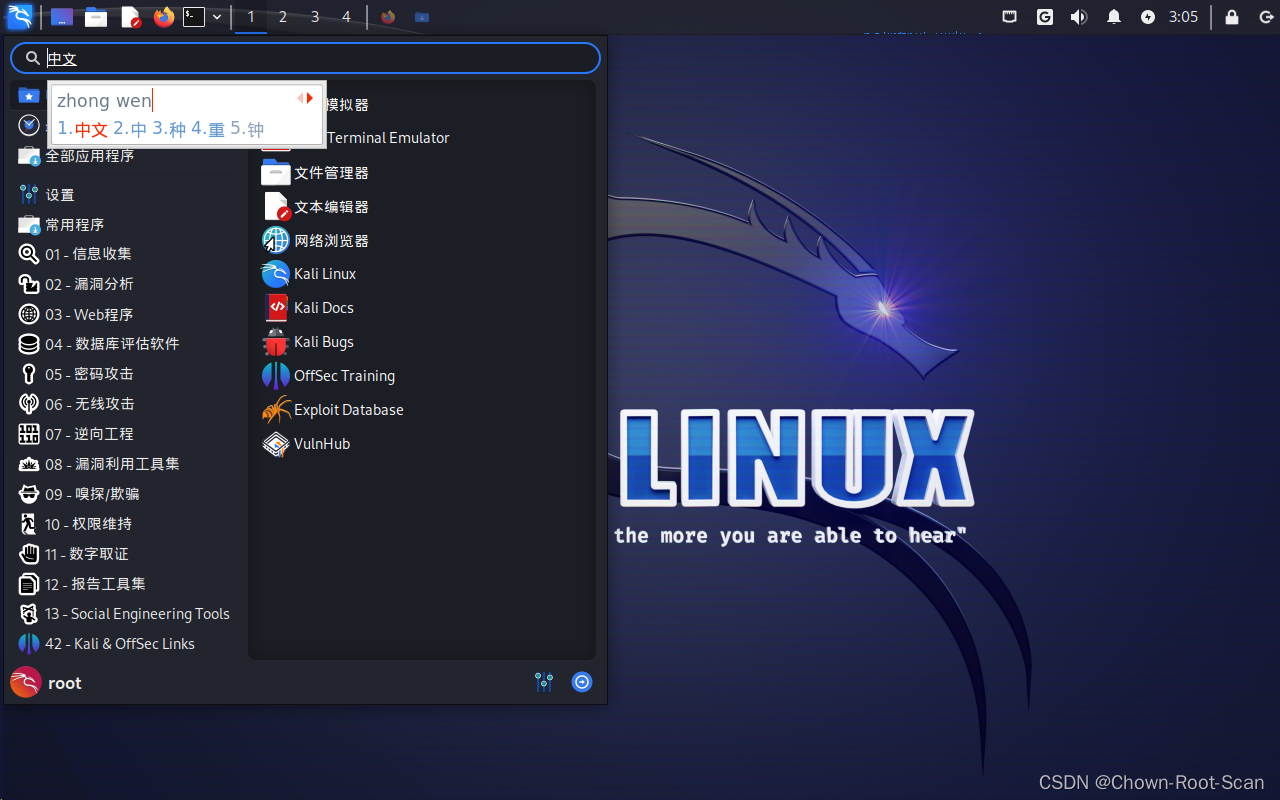Viewport: 1280px width, 800px height.
Task: Switch to workspace 4
Action: [x=346, y=17]
